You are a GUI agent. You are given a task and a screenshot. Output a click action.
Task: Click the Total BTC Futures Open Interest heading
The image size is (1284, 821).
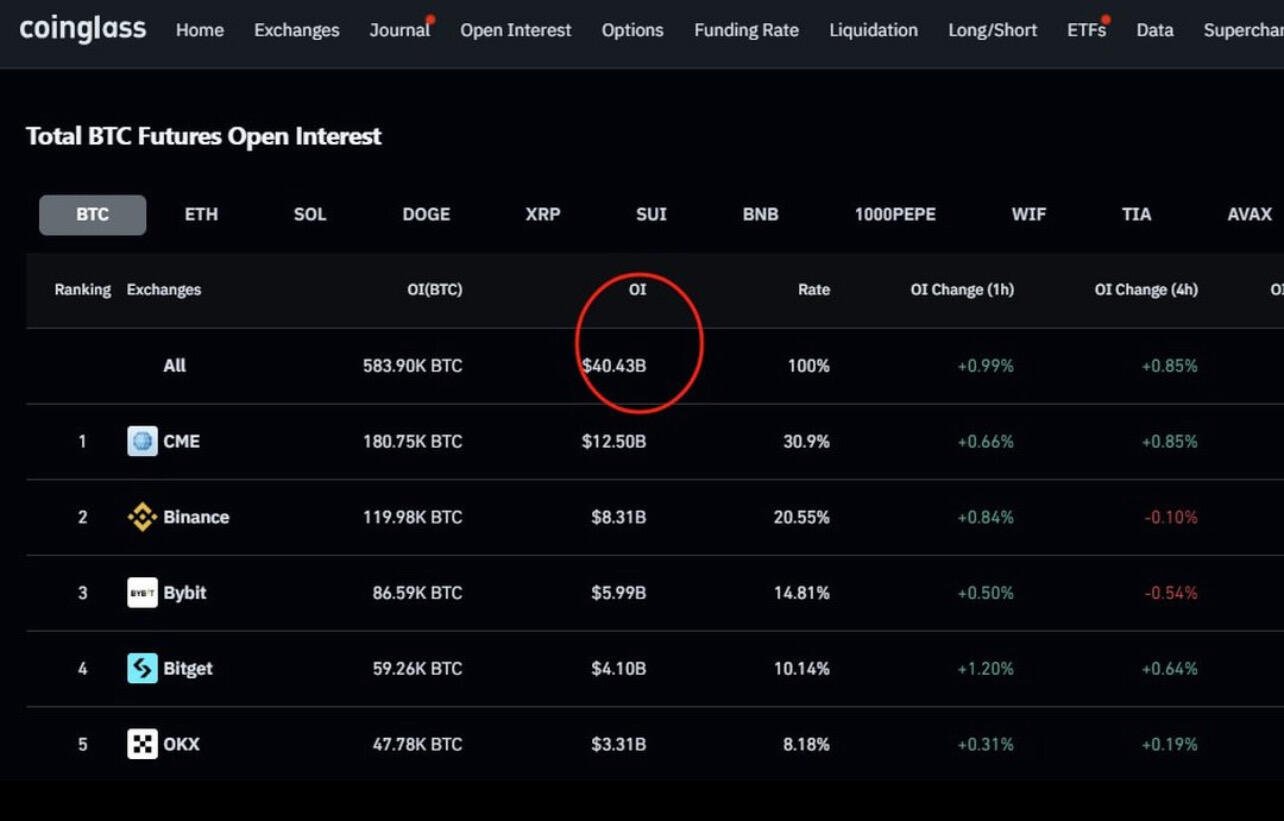tap(203, 136)
